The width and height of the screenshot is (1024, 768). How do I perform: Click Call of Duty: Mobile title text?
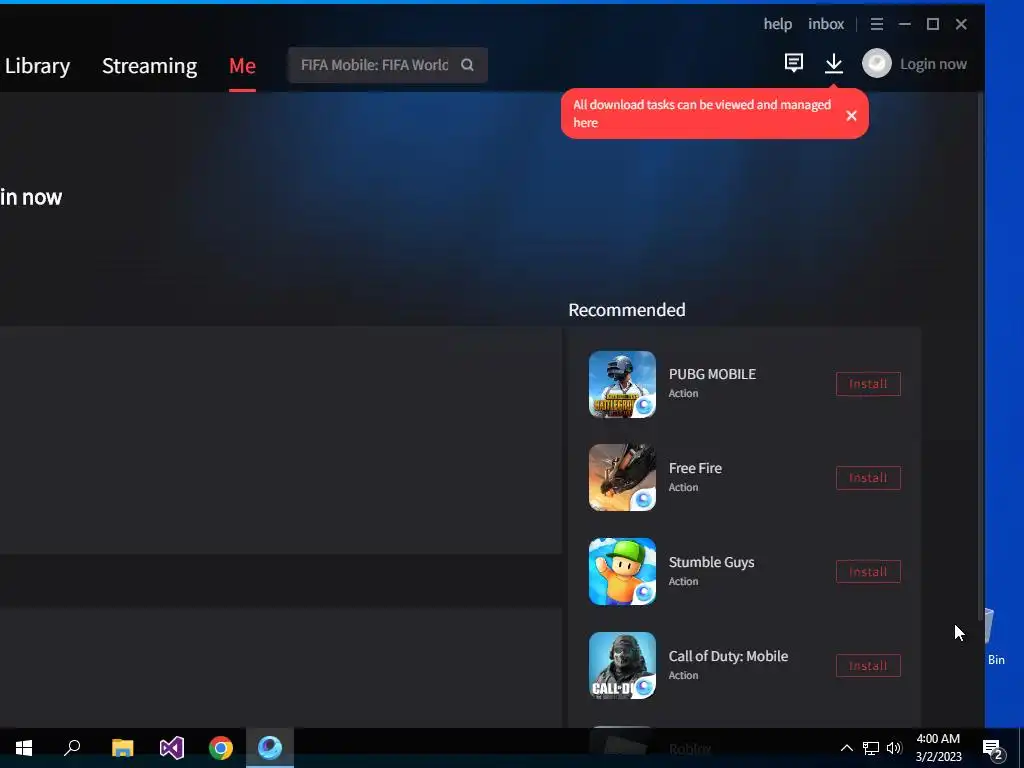pos(728,656)
